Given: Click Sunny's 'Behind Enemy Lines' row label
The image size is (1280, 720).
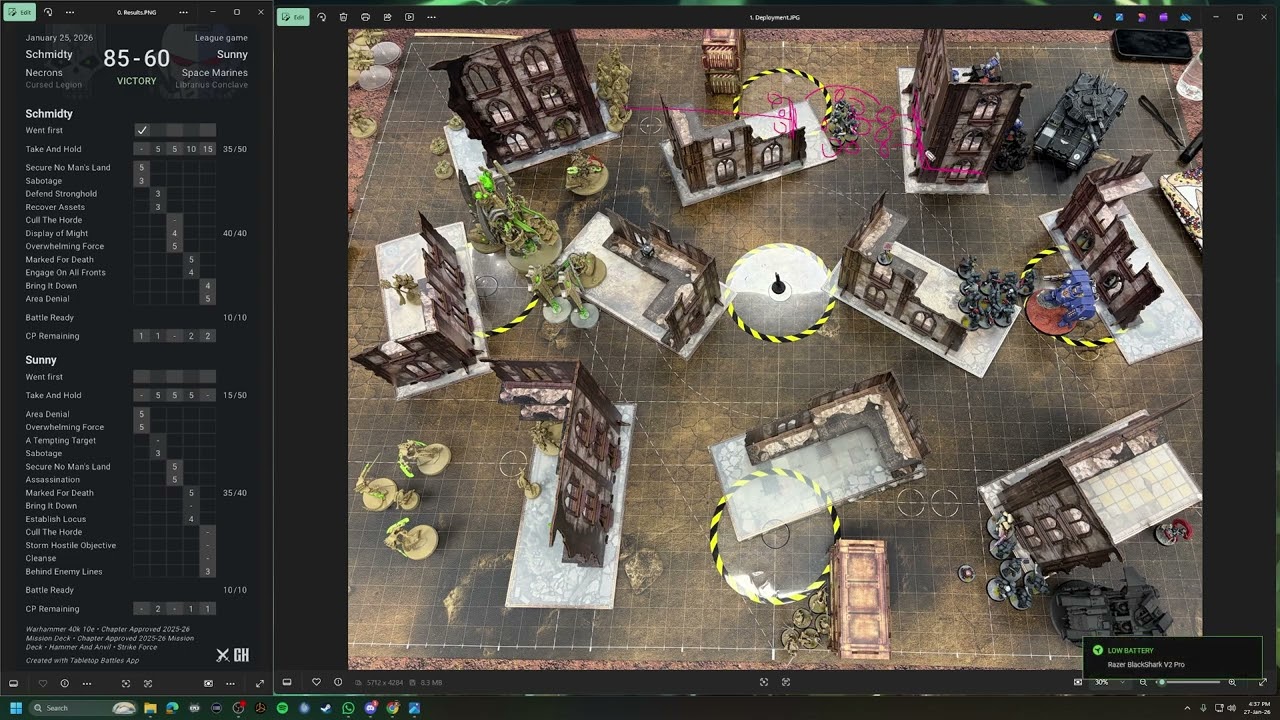Looking at the screenshot, I should pyautogui.click(x=64, y=571).
